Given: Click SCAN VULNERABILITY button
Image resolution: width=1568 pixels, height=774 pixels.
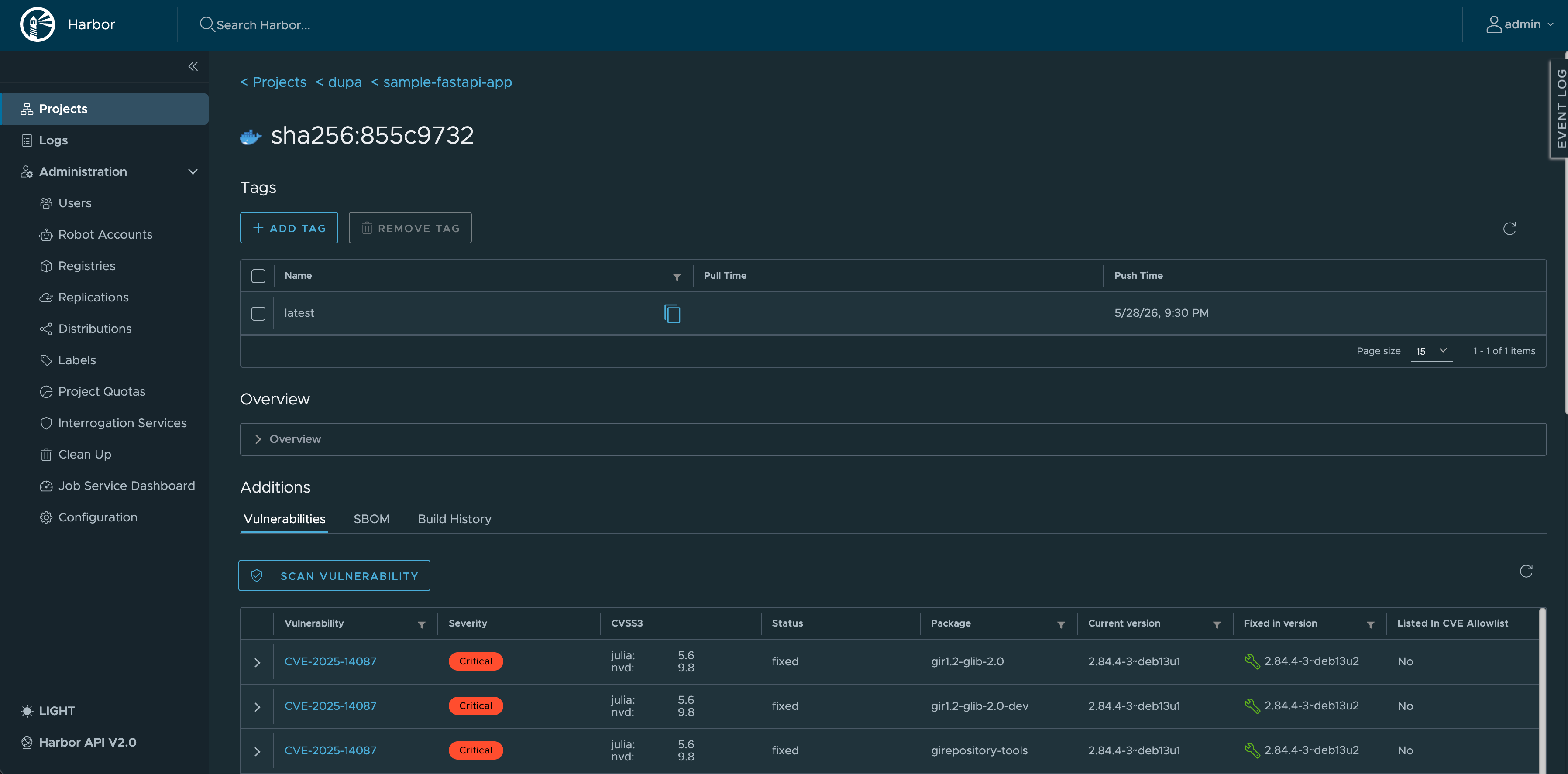Looking at the screenshot, I should click(334, 575).
